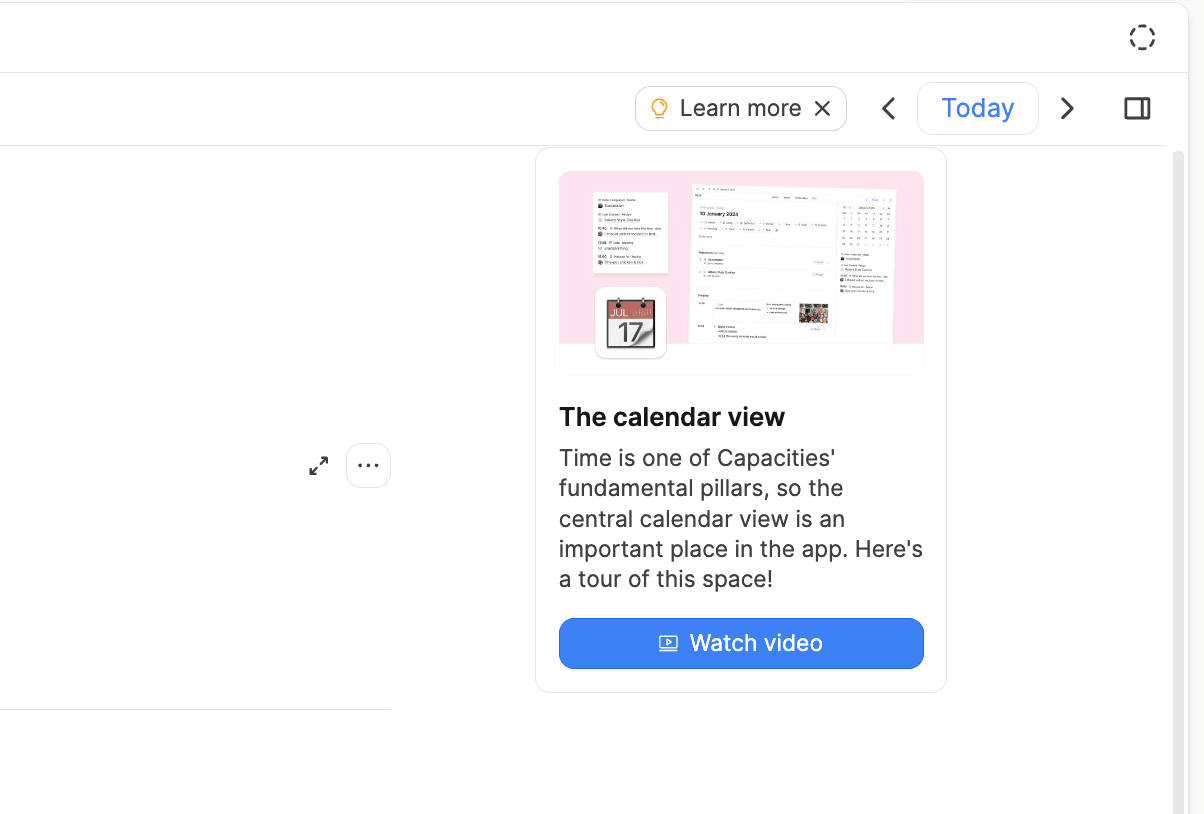Screen dimensions: 1204x814
Task: Expand the entry with diagonal arrows icon
Action: pyautogui.click(x=319, y=466)
